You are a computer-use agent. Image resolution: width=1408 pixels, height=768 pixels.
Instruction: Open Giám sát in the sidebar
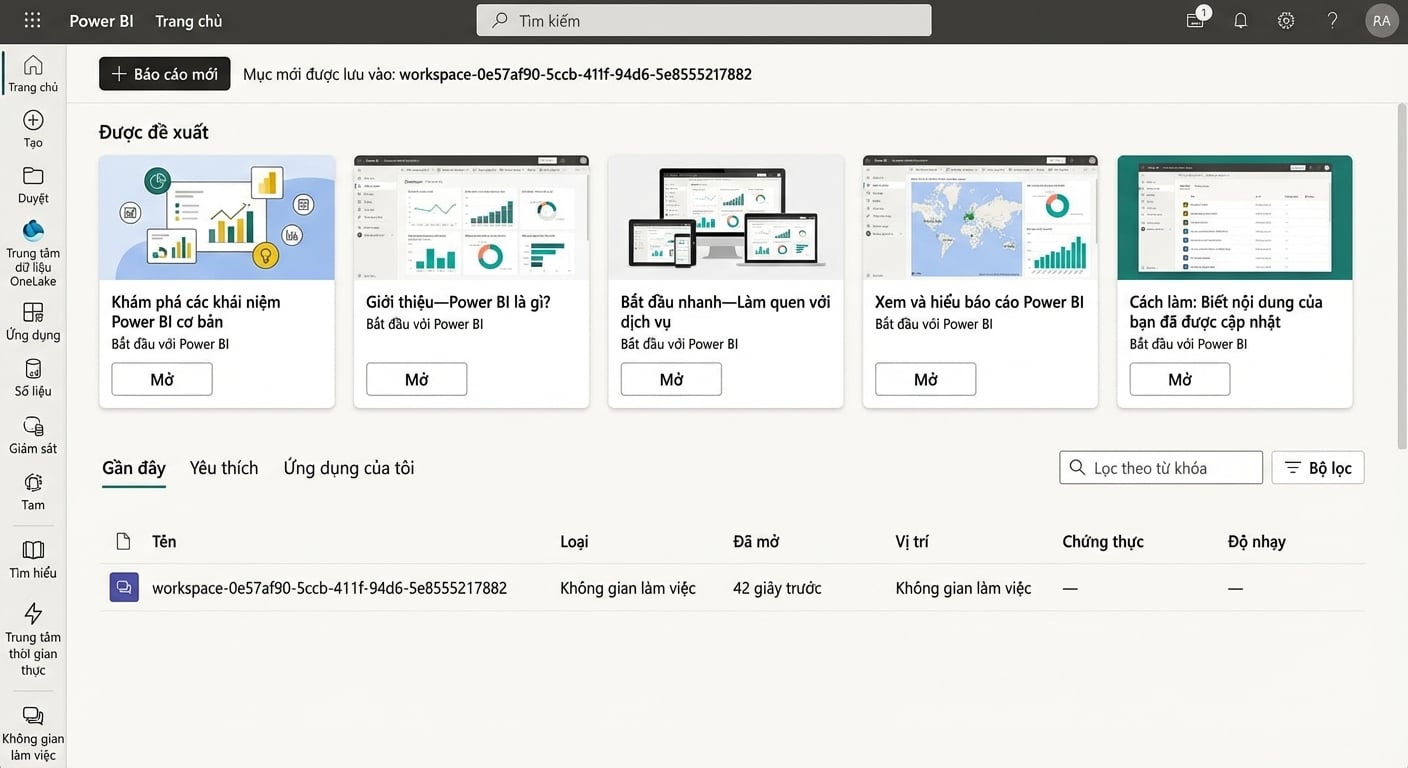click(33, 435)
